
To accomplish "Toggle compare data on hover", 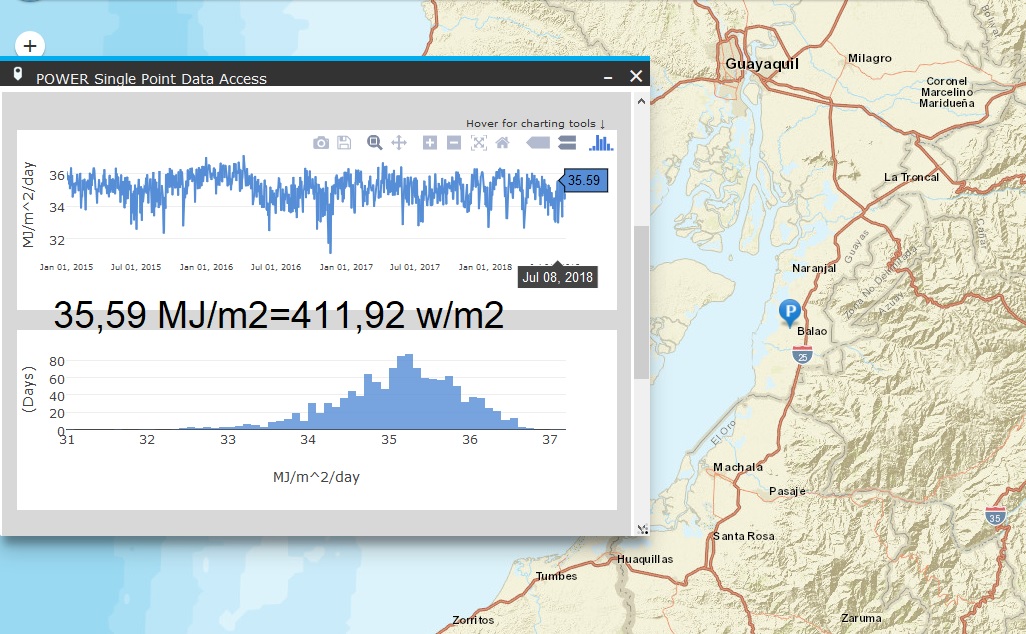I will tap(566, 143).
